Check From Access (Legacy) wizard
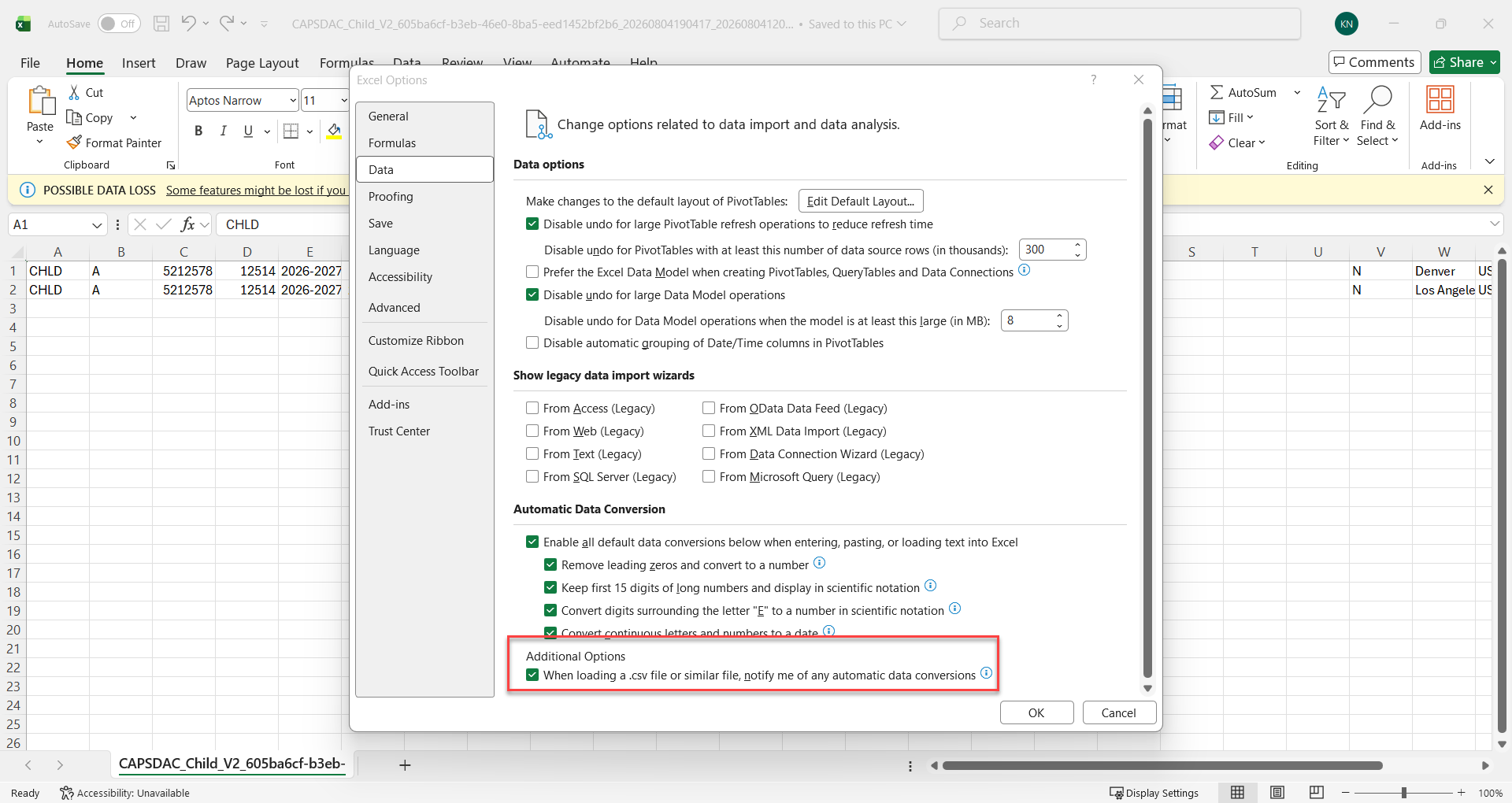 532,409
